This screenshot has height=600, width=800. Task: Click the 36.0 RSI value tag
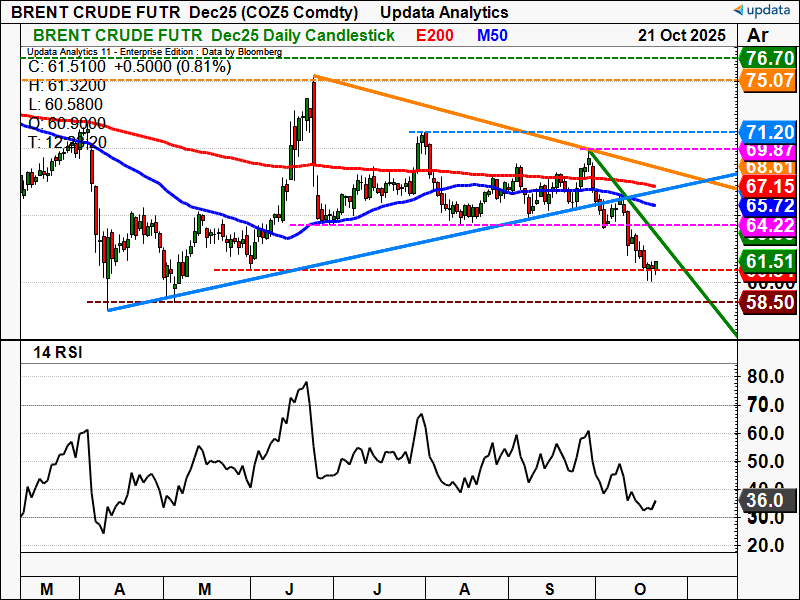[x=768, y=503]
